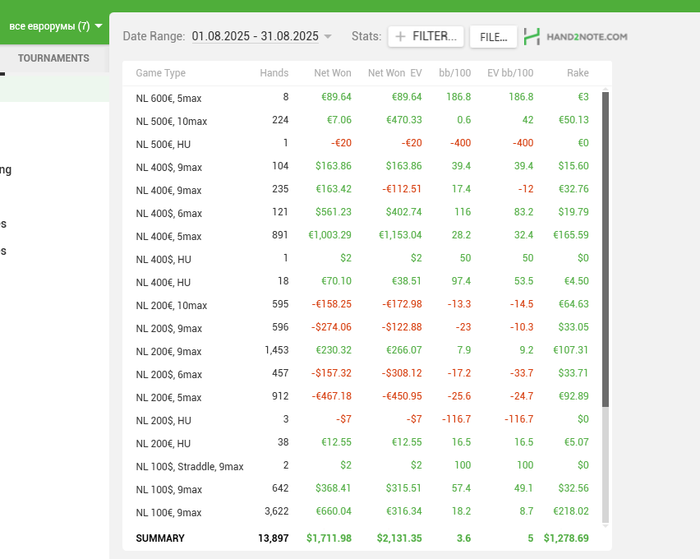700x559 pixels.
Task: Open the HAND2NOTE.COM link
Action: (587, 37)
